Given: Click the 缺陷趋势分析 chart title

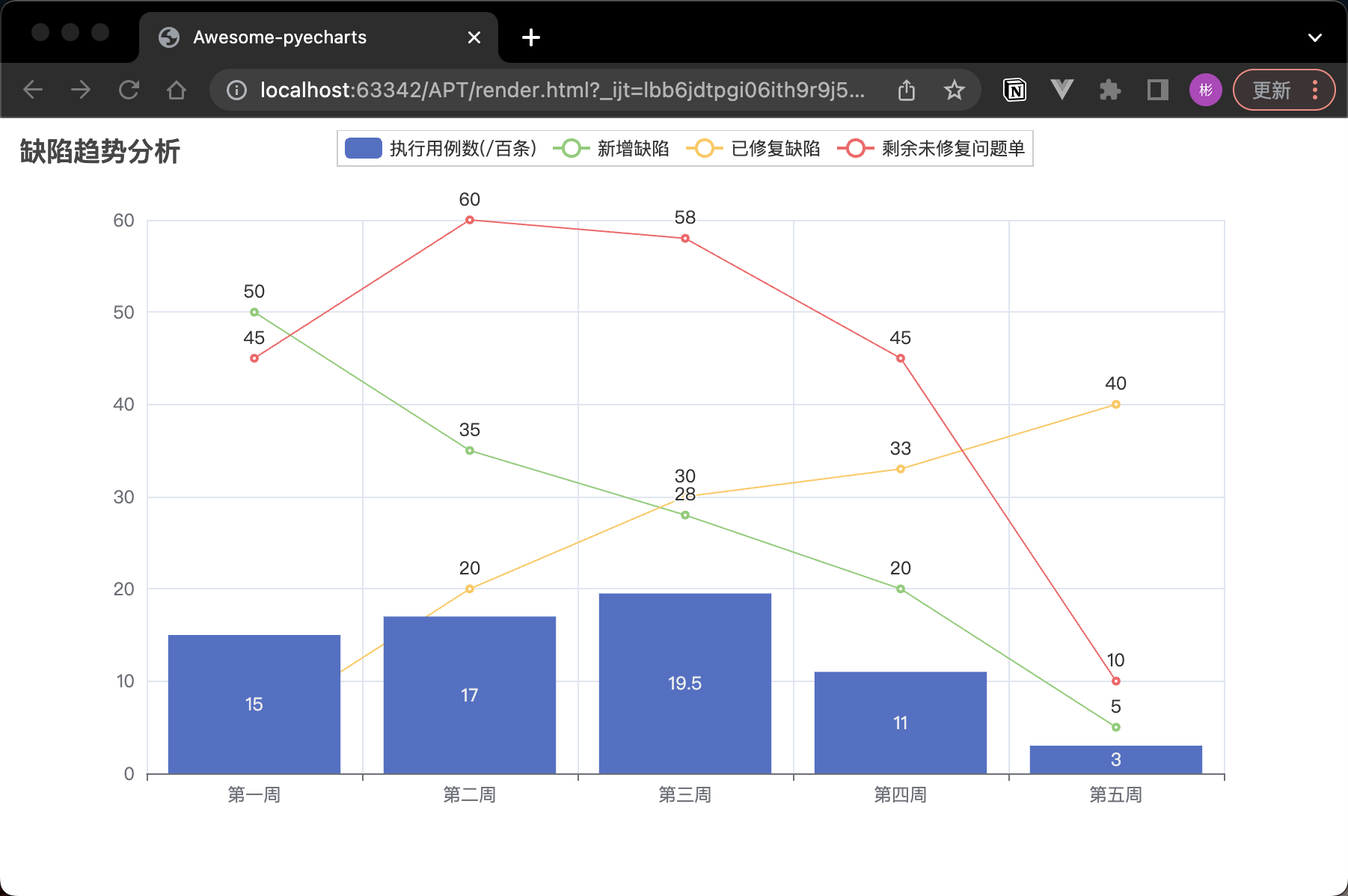Looking at the screenshot, I should click(x=100, y=151).
